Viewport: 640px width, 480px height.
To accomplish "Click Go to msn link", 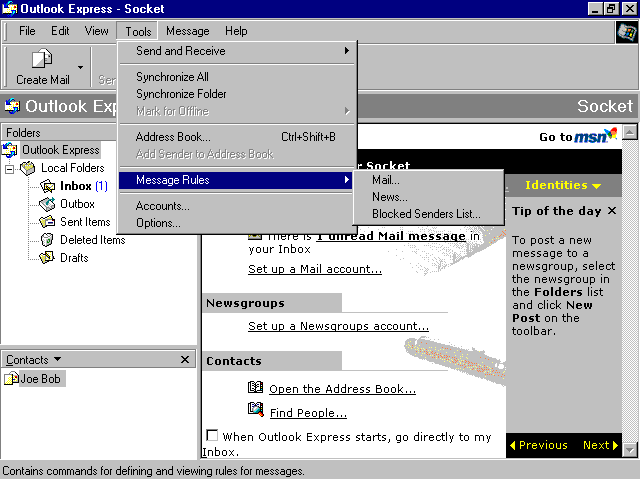I will (578, 136).
